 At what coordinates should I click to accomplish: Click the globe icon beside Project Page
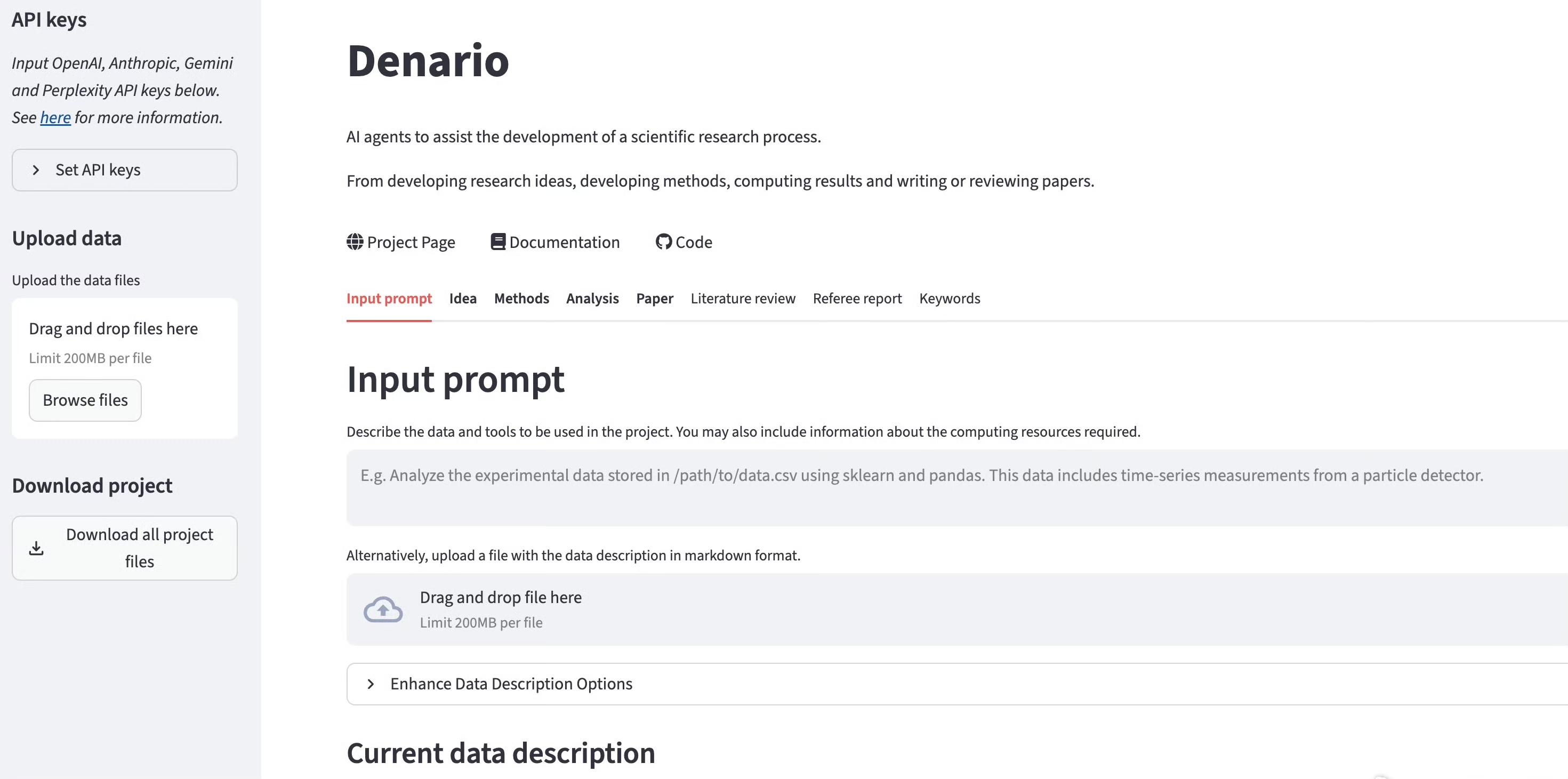pos(355,242)
